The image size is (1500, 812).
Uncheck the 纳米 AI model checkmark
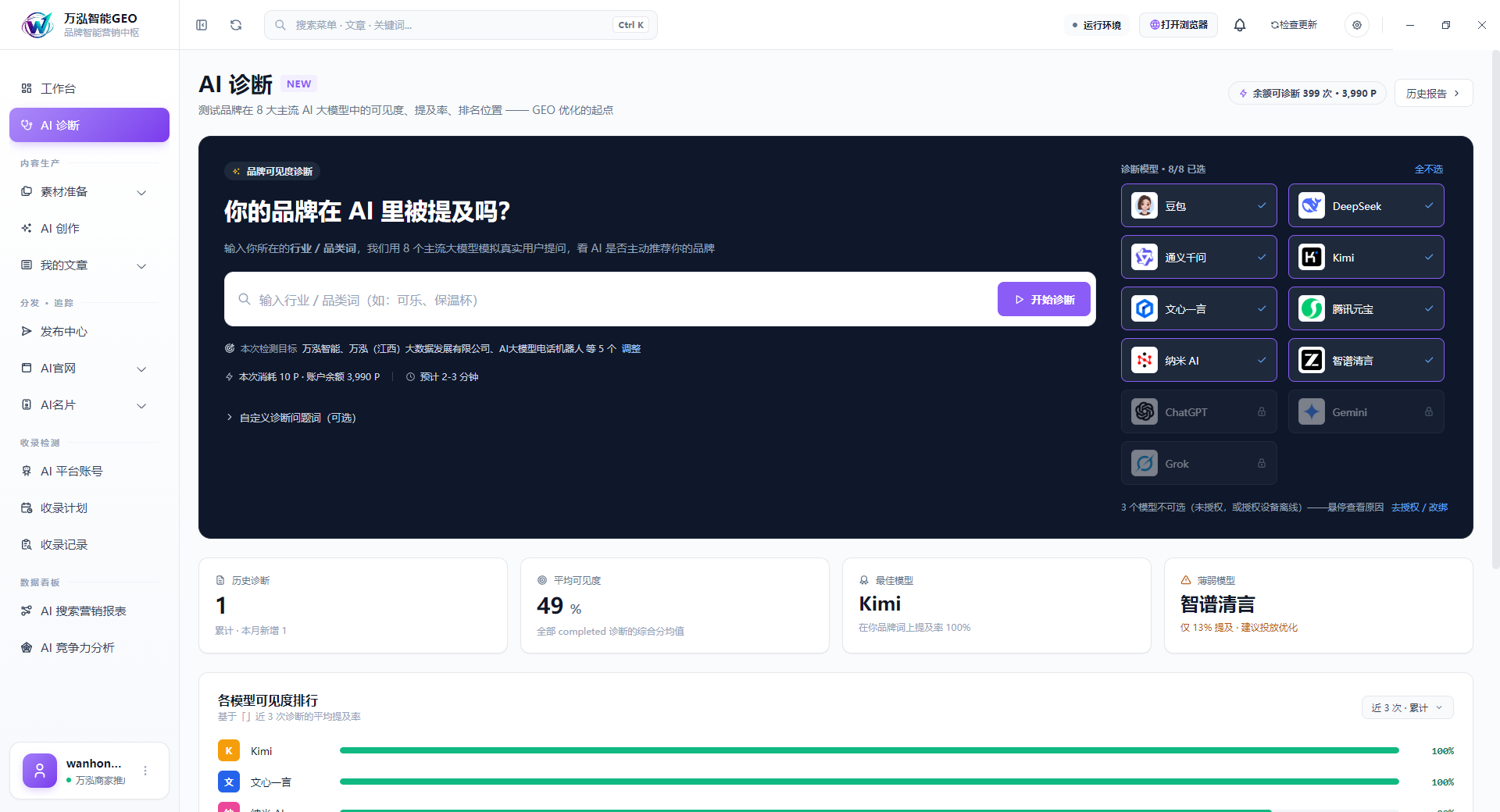[x=1262, y=360]
